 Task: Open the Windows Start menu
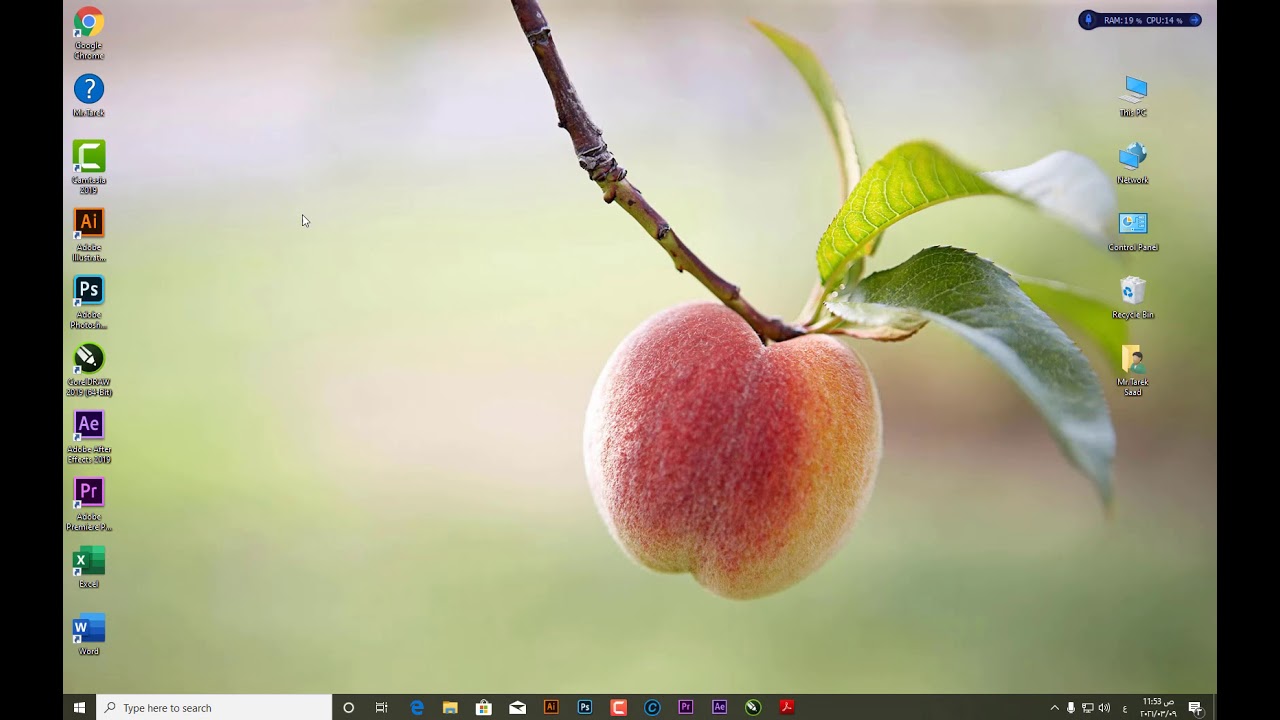tap(79, 707)
